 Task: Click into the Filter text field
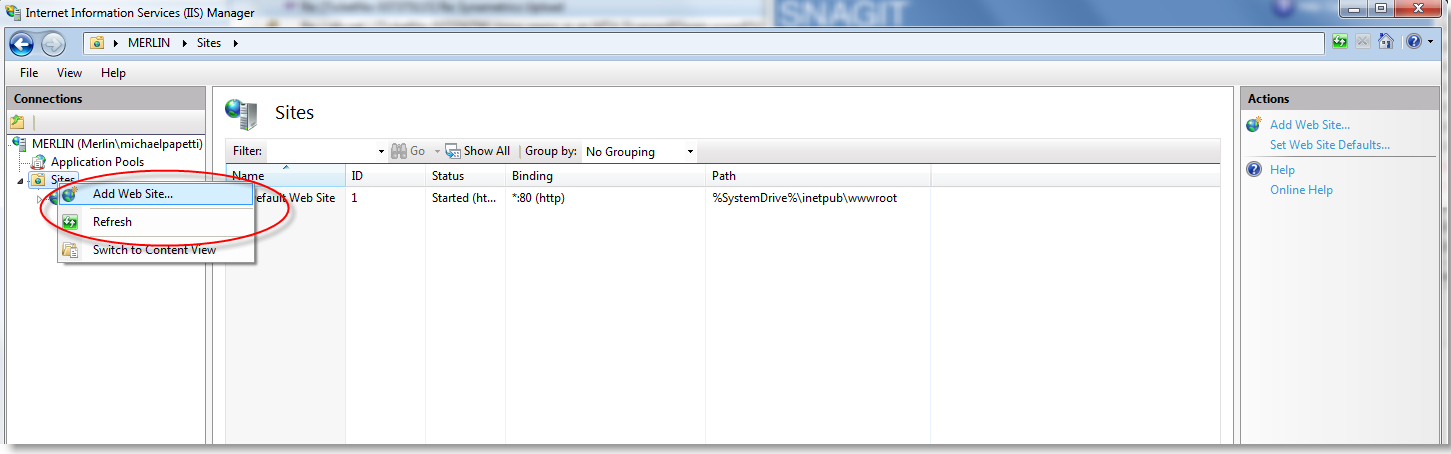tap(321, 151)
